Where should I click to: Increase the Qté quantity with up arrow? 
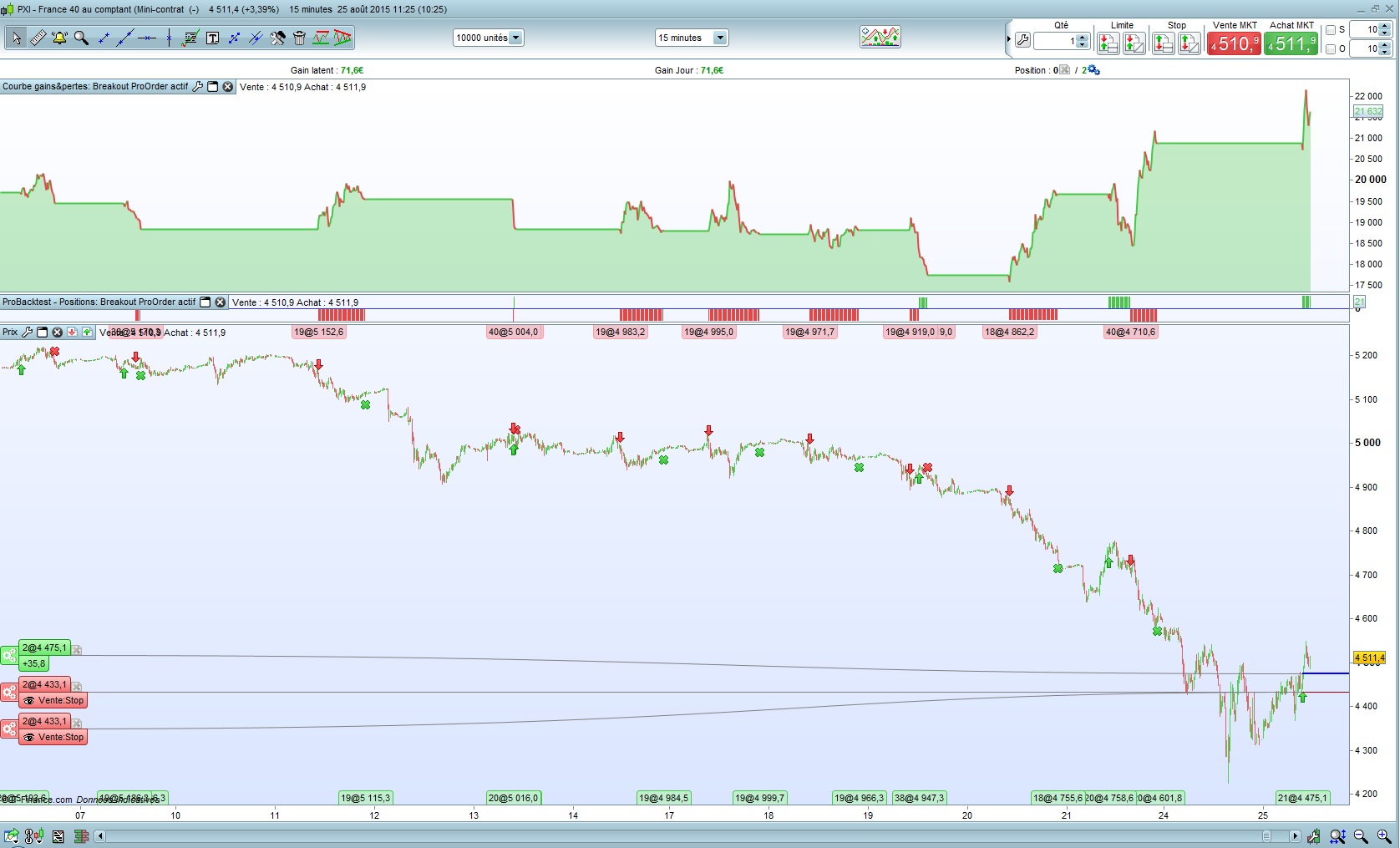point(1083,37)
